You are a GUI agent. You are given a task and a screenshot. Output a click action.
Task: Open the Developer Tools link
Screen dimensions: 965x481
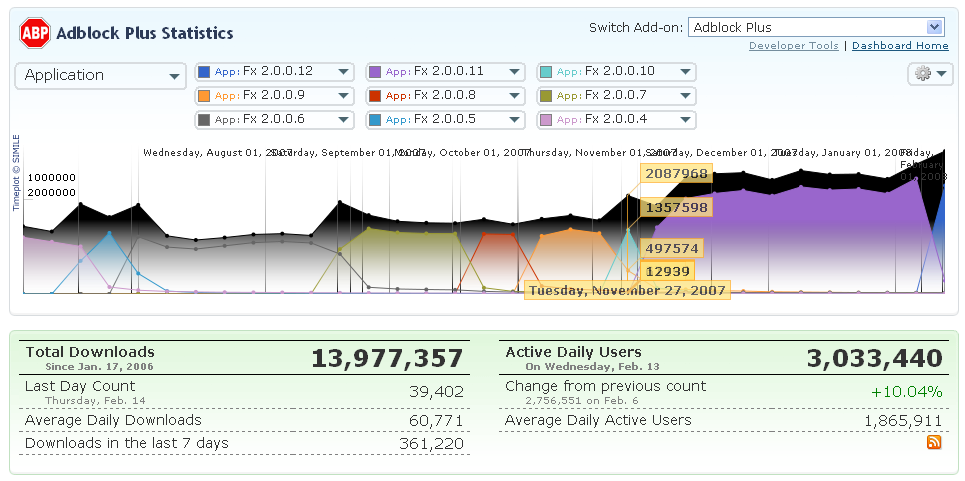(793, 46)
